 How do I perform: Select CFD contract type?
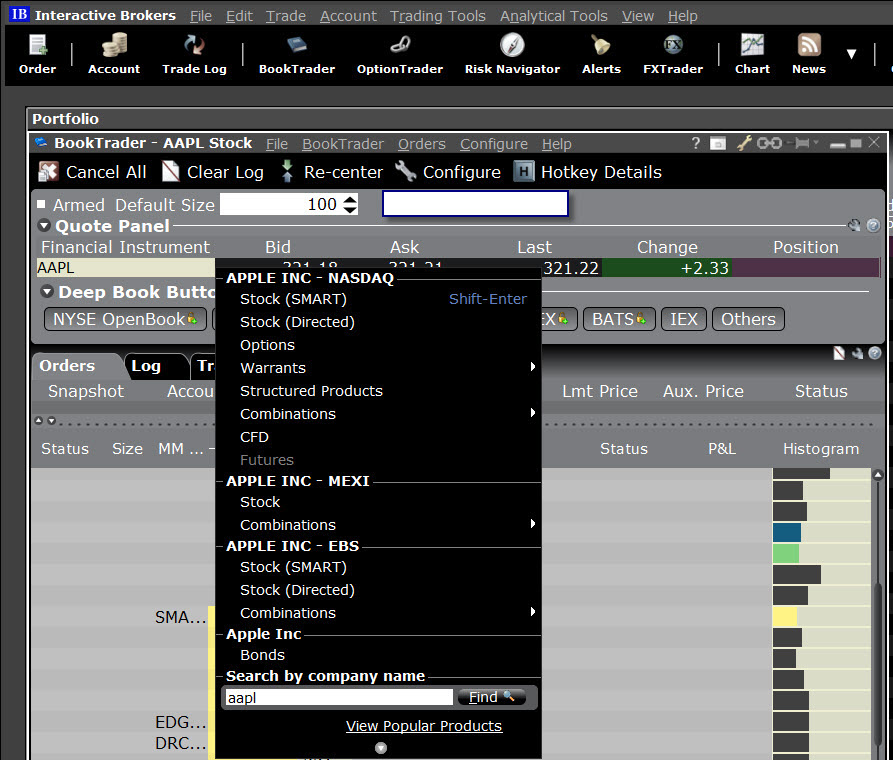378,437
